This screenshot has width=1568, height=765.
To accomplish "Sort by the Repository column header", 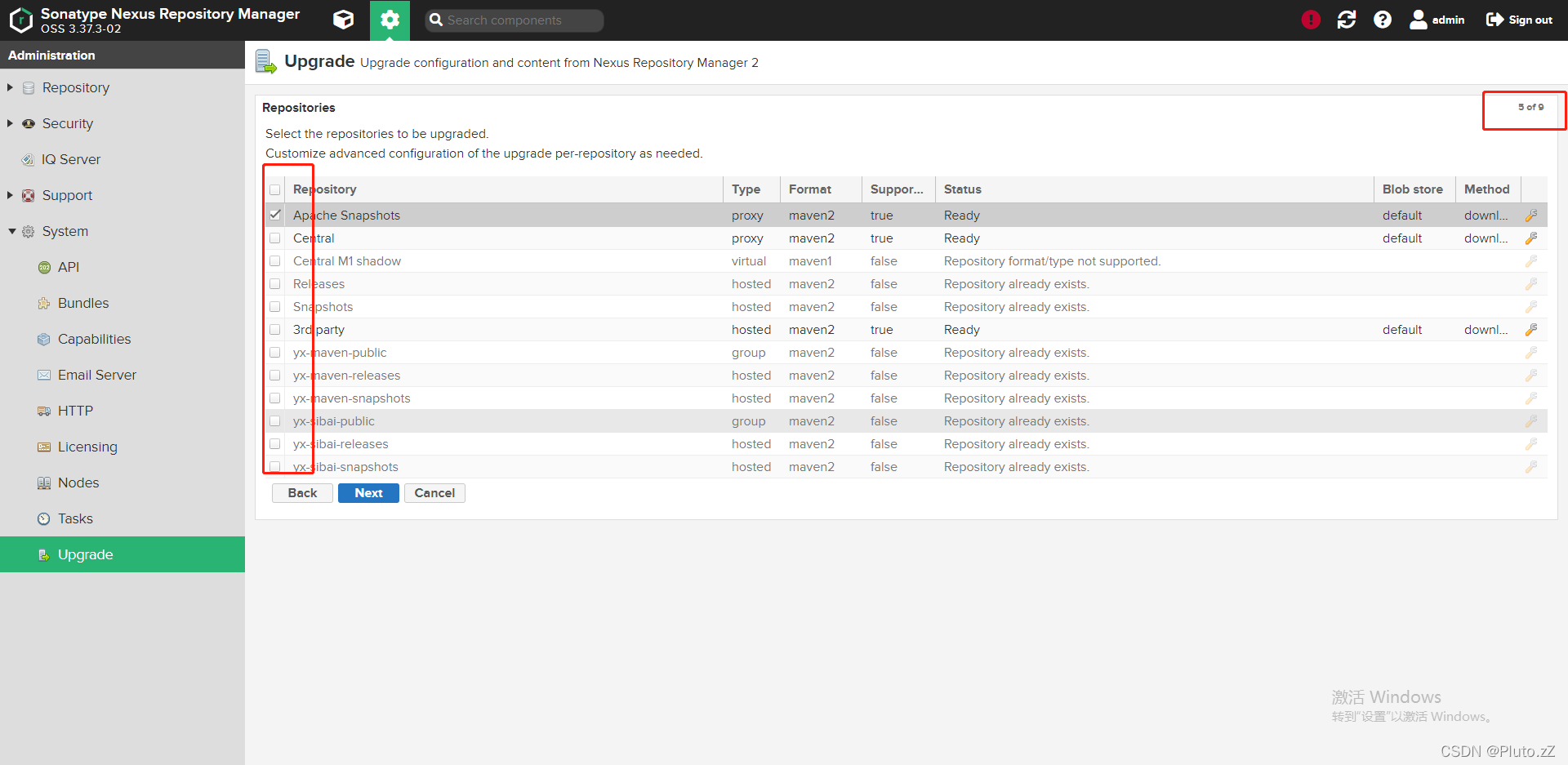I will (x=504, y=189).
